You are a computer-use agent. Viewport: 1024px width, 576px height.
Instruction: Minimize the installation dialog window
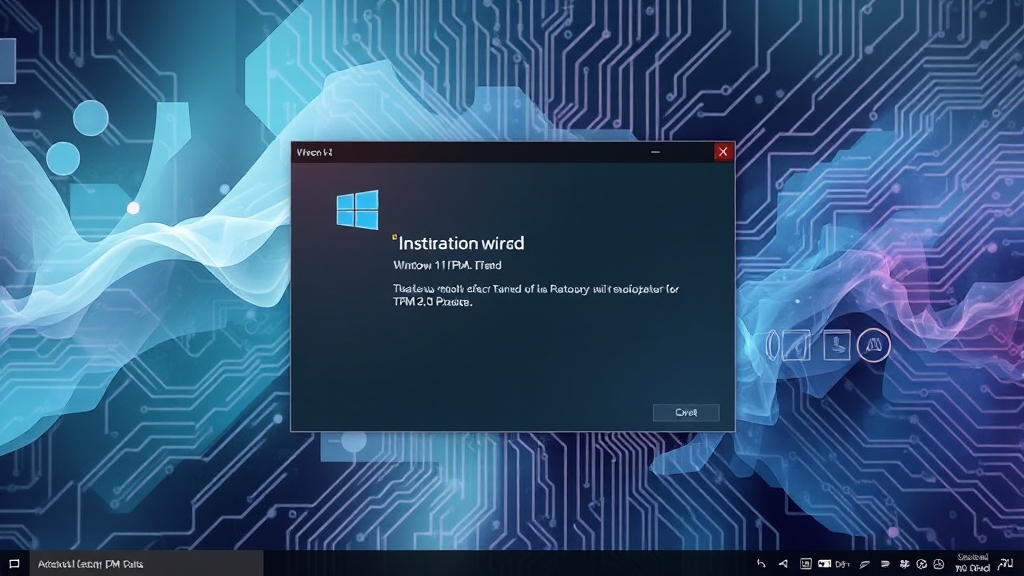tap(656, 152)
